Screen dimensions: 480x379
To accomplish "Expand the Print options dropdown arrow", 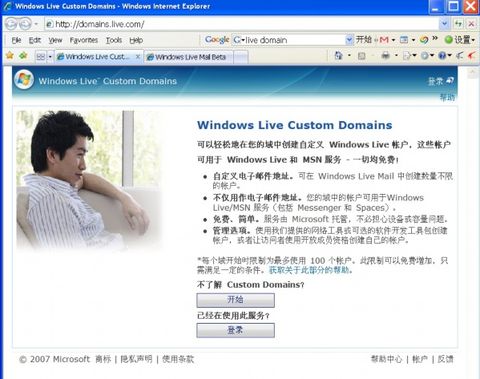I will point(396,56).
